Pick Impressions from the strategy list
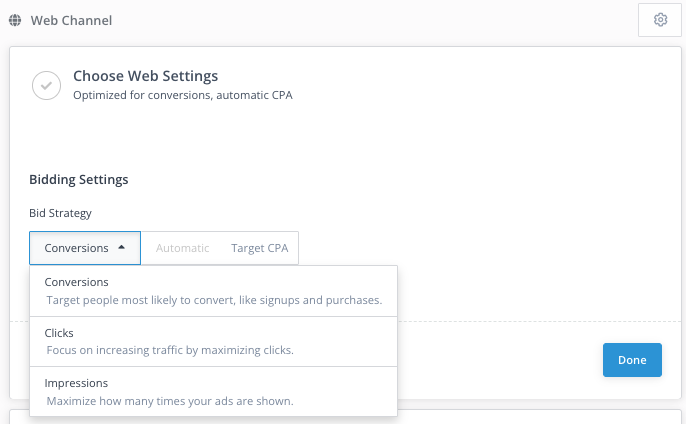 76,382
